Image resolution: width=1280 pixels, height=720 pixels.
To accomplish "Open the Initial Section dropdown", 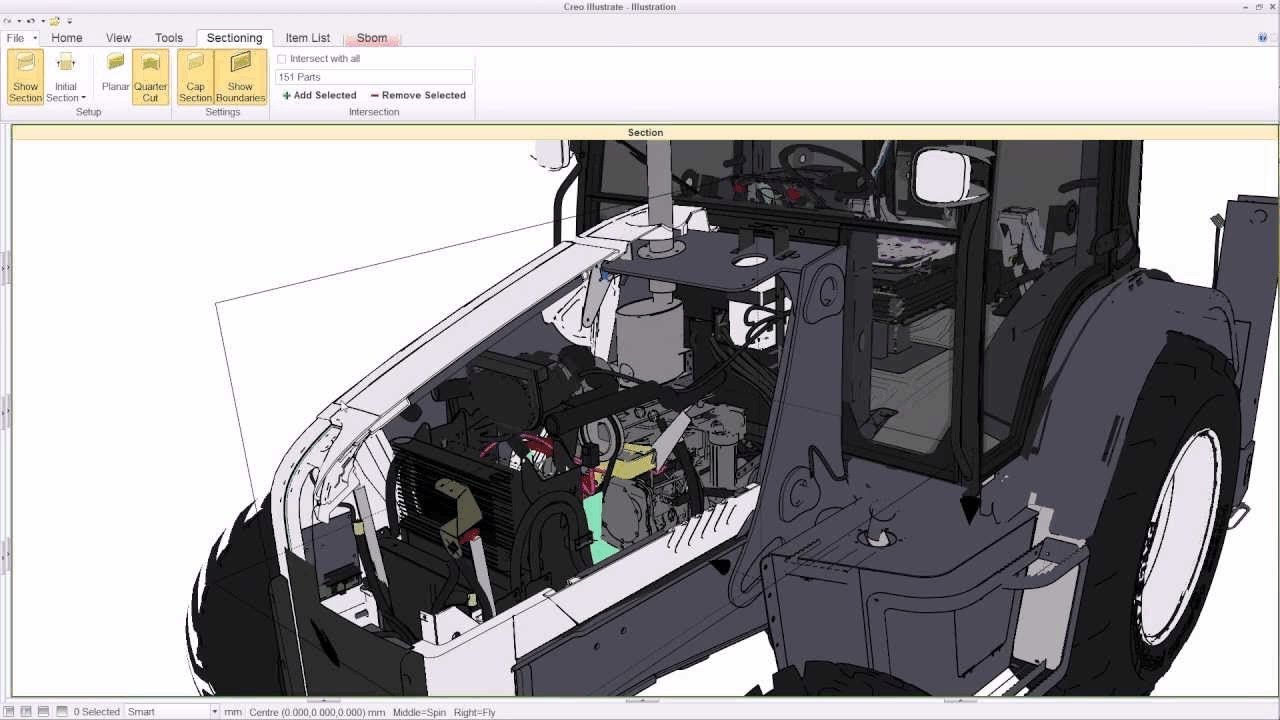I will [x=66, y=77].
